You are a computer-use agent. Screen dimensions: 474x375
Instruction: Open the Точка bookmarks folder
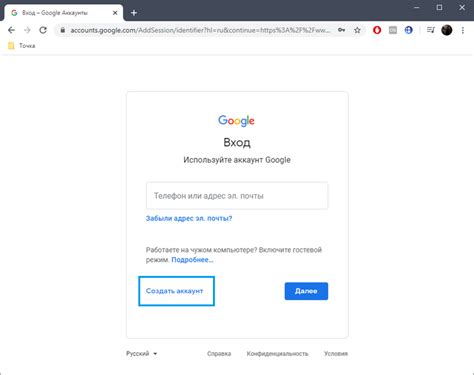point(22,46)
